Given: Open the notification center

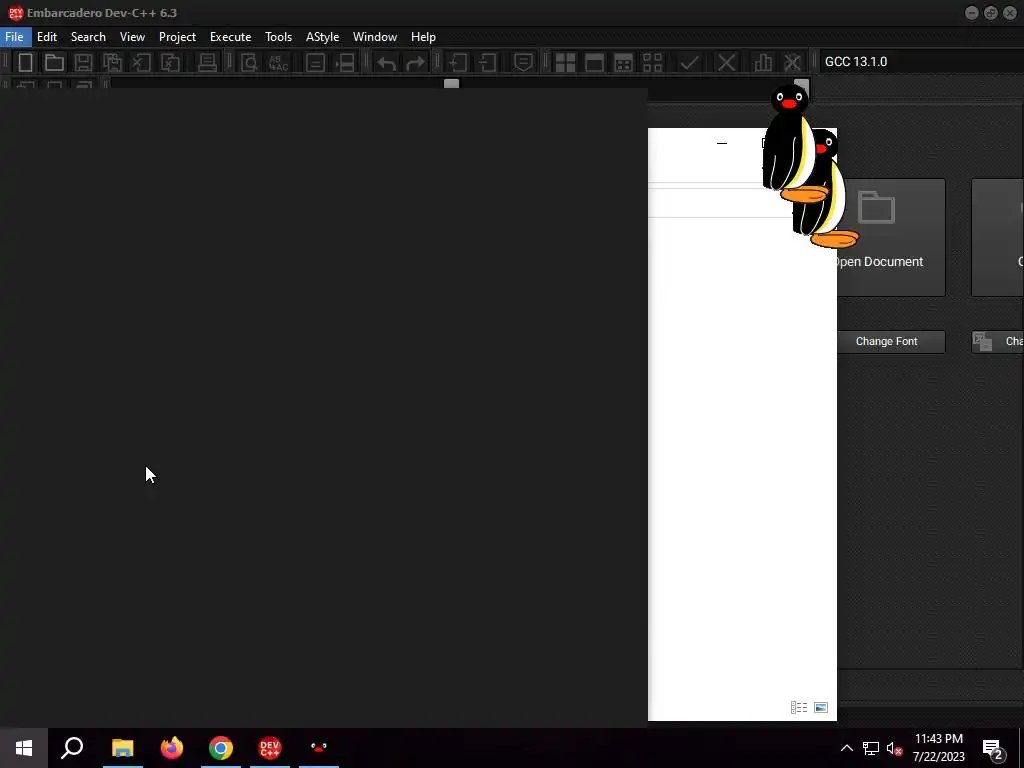Looking at the screenshot, I should coord(993,748).
